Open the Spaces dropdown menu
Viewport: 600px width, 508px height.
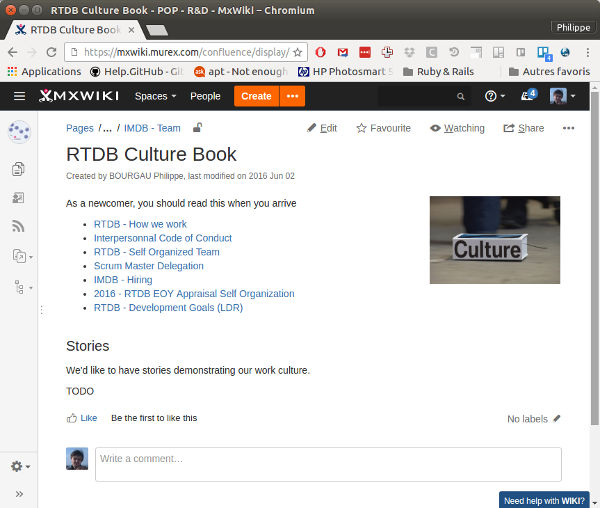[155, 96]
